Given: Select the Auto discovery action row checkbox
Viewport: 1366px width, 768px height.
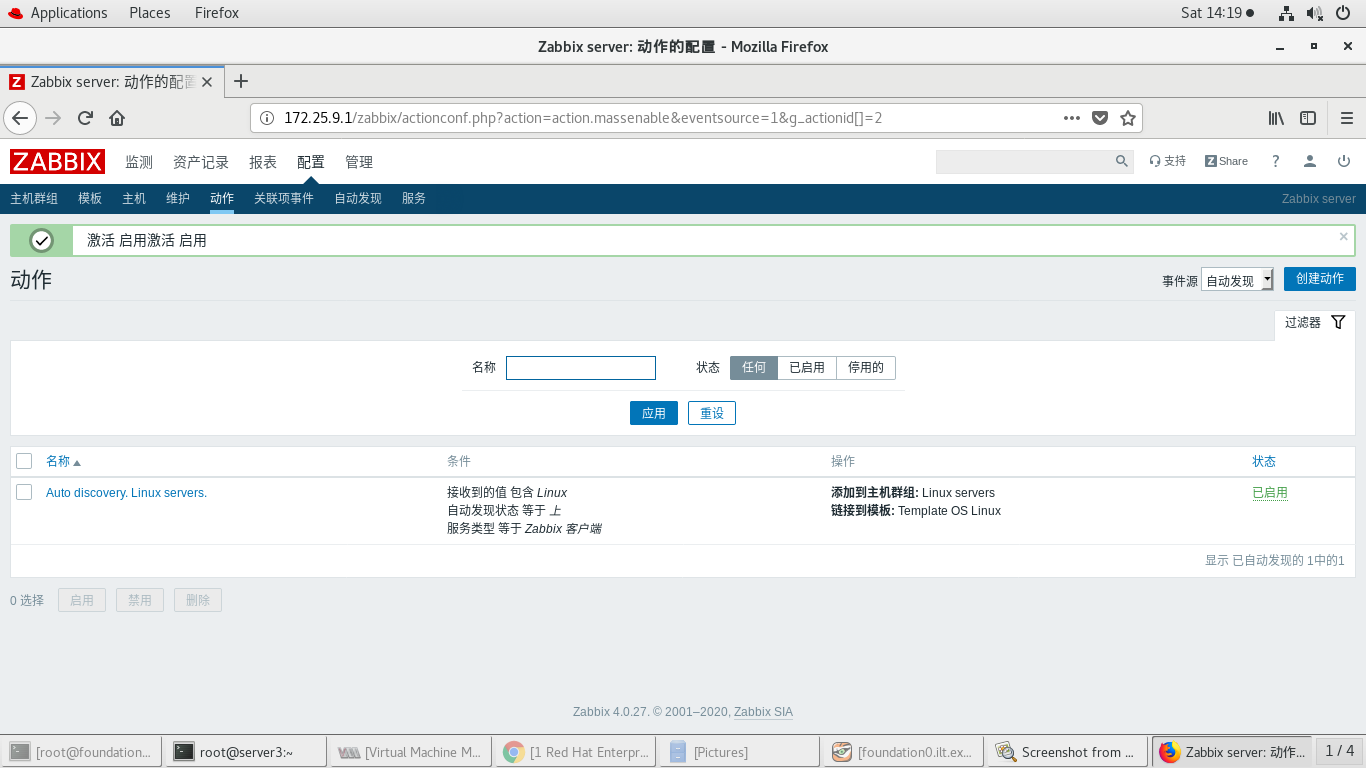Looking at the screenshot, I should (x=24, y=492).
